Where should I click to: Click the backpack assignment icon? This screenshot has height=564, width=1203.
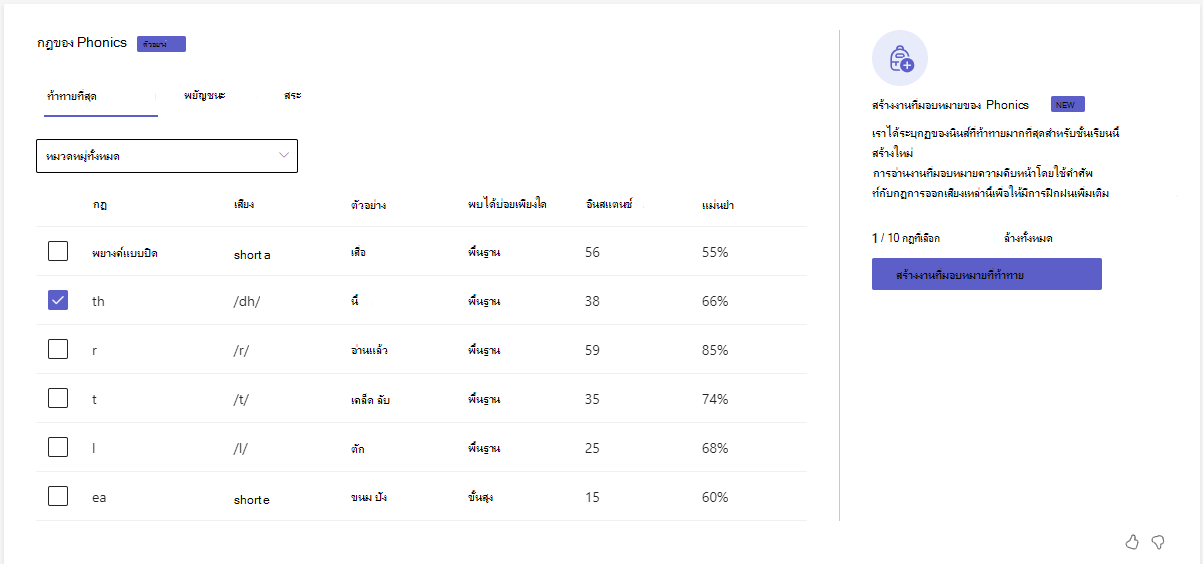point(900,58)
